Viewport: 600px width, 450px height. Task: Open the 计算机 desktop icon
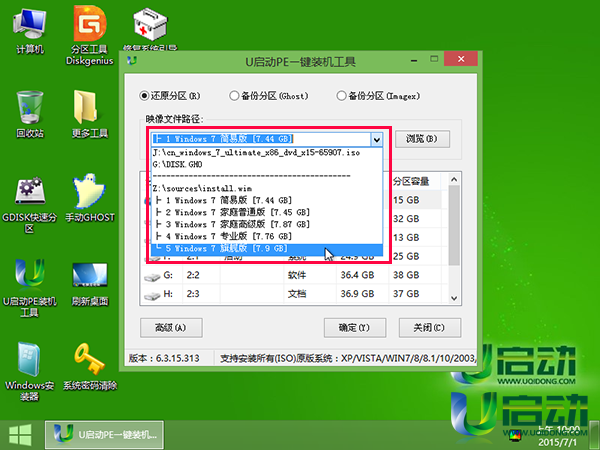(x=29, y=31)
